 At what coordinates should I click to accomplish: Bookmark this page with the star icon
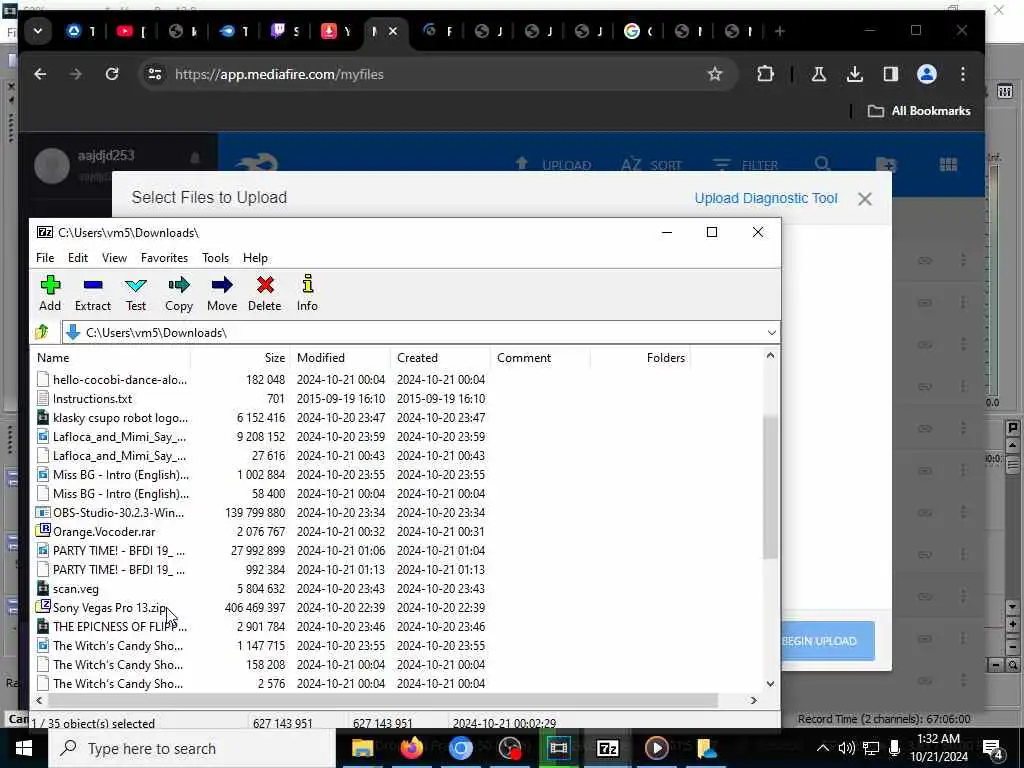(715, 74)
